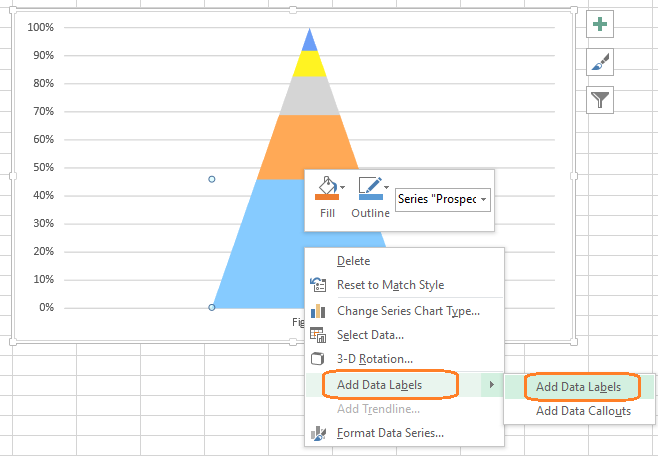This screenshot has height=456, width=660.
Task: Click the Fill label in mini toolbar
Action: point(327,213)
